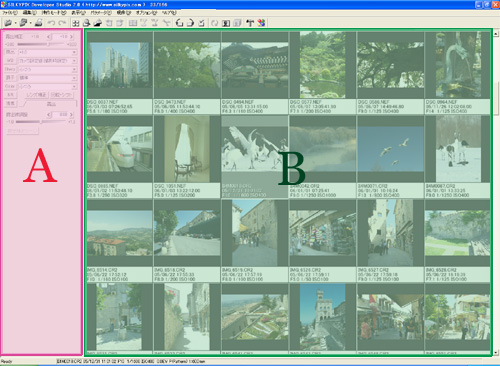Click the colorful RGB circles toolbar icon
The width and height of the screenshot is (500, 366).
pyautogui.click(x=261, y=23)
